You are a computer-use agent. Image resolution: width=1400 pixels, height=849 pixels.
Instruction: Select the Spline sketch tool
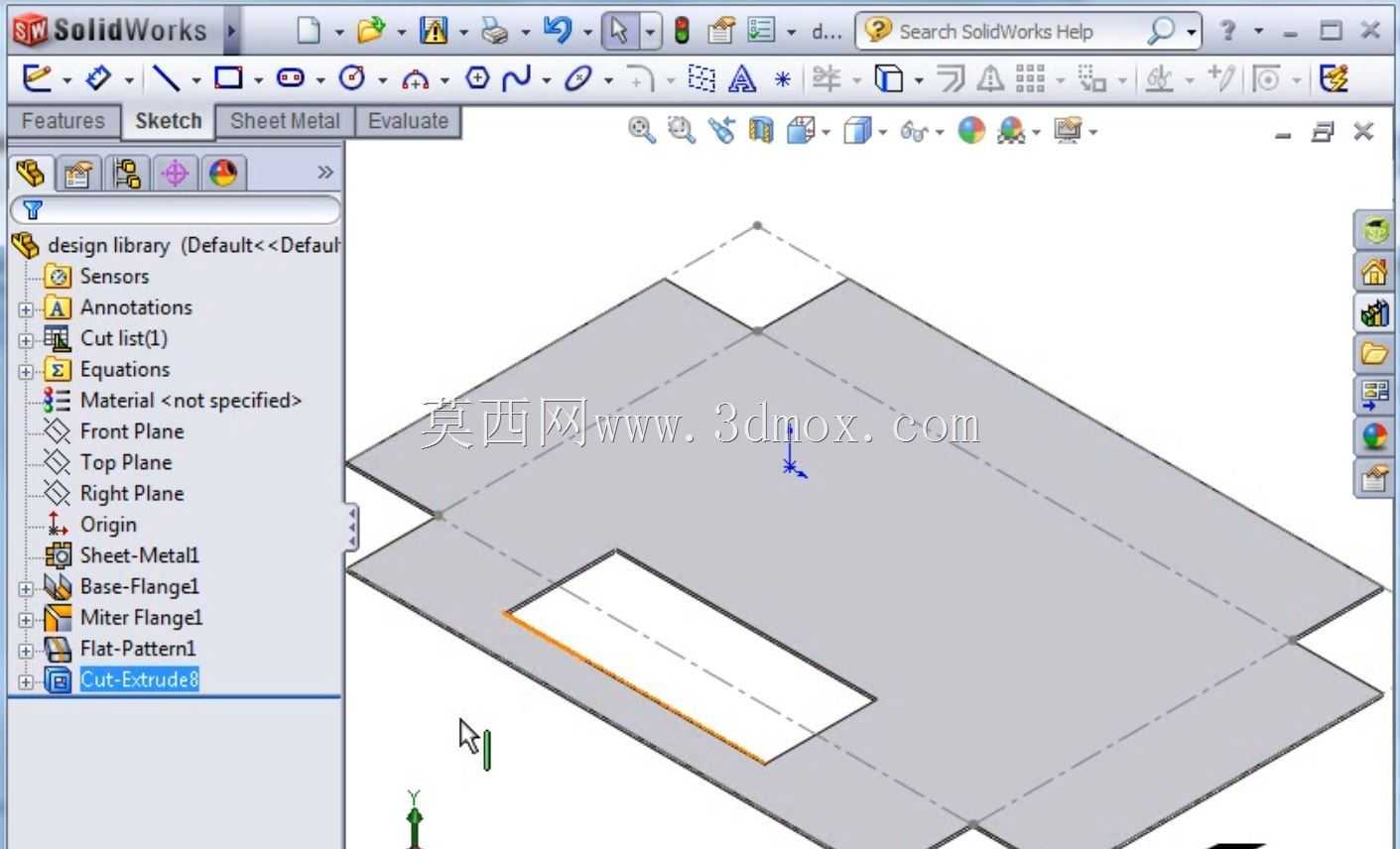pos(516,77)
